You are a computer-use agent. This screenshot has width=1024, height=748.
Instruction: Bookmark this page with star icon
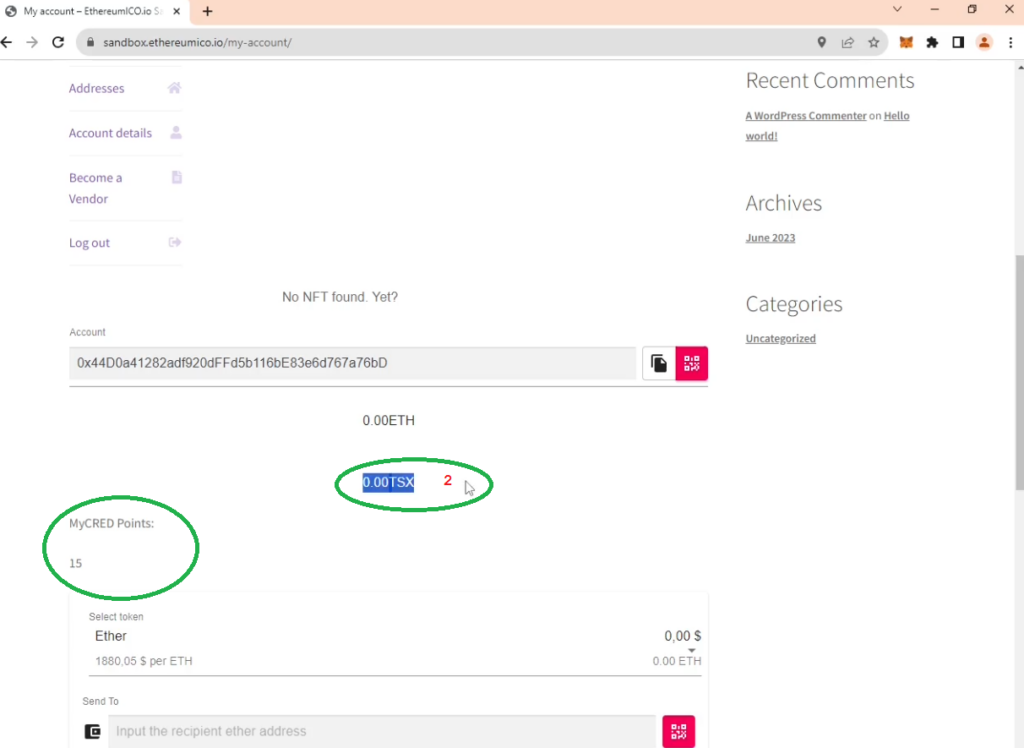coord(873,43)
